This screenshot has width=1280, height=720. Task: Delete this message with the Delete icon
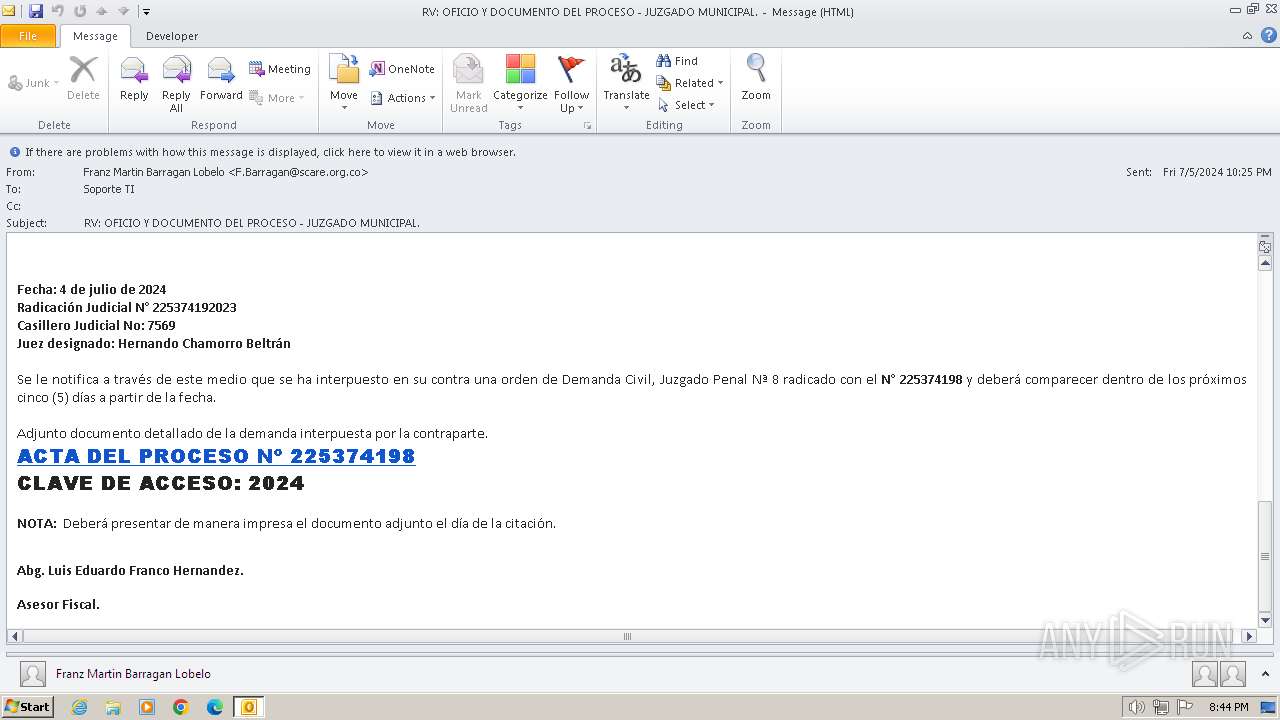(83, 79)
